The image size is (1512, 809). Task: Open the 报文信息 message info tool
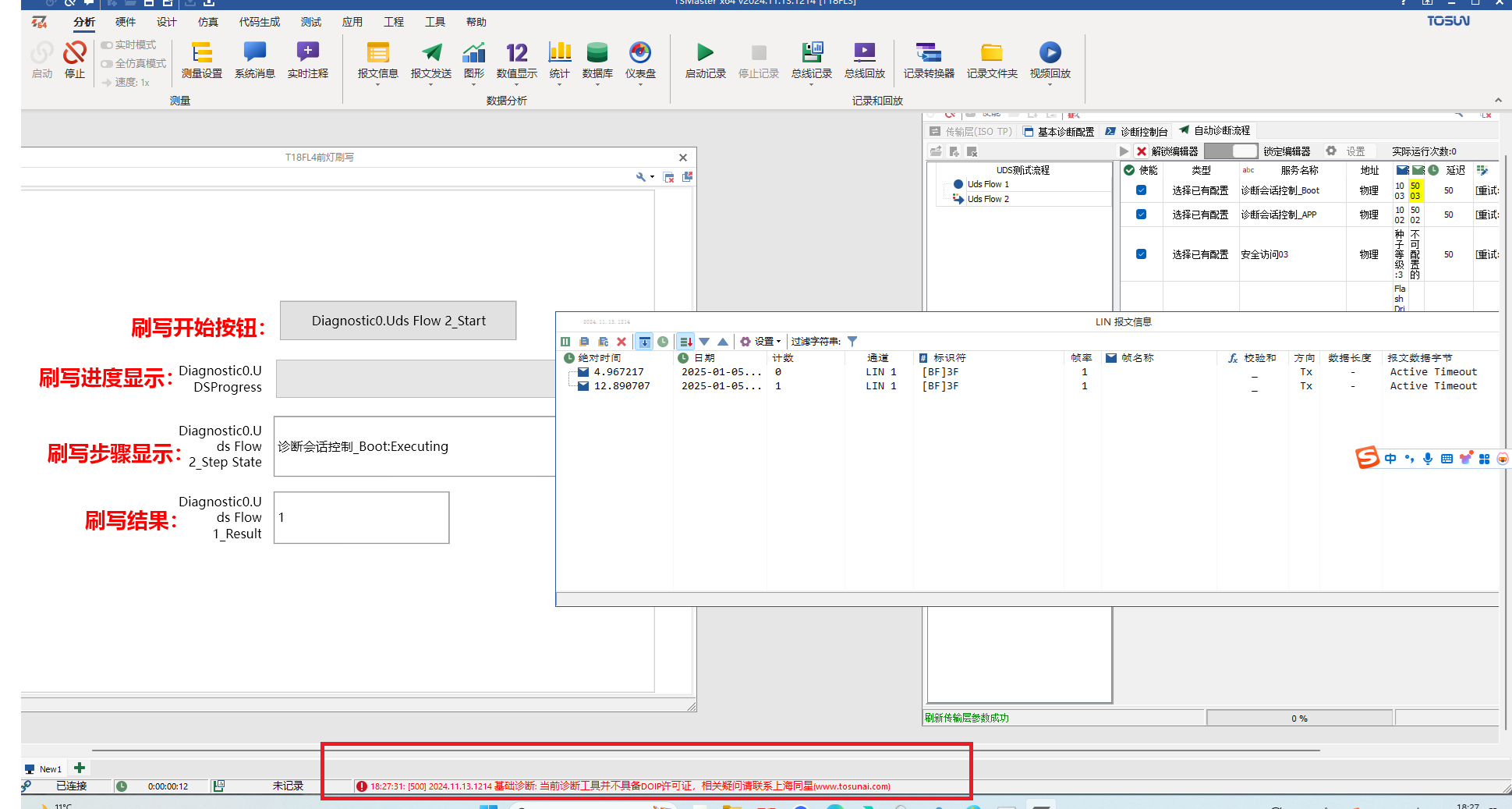click(378, 59)
